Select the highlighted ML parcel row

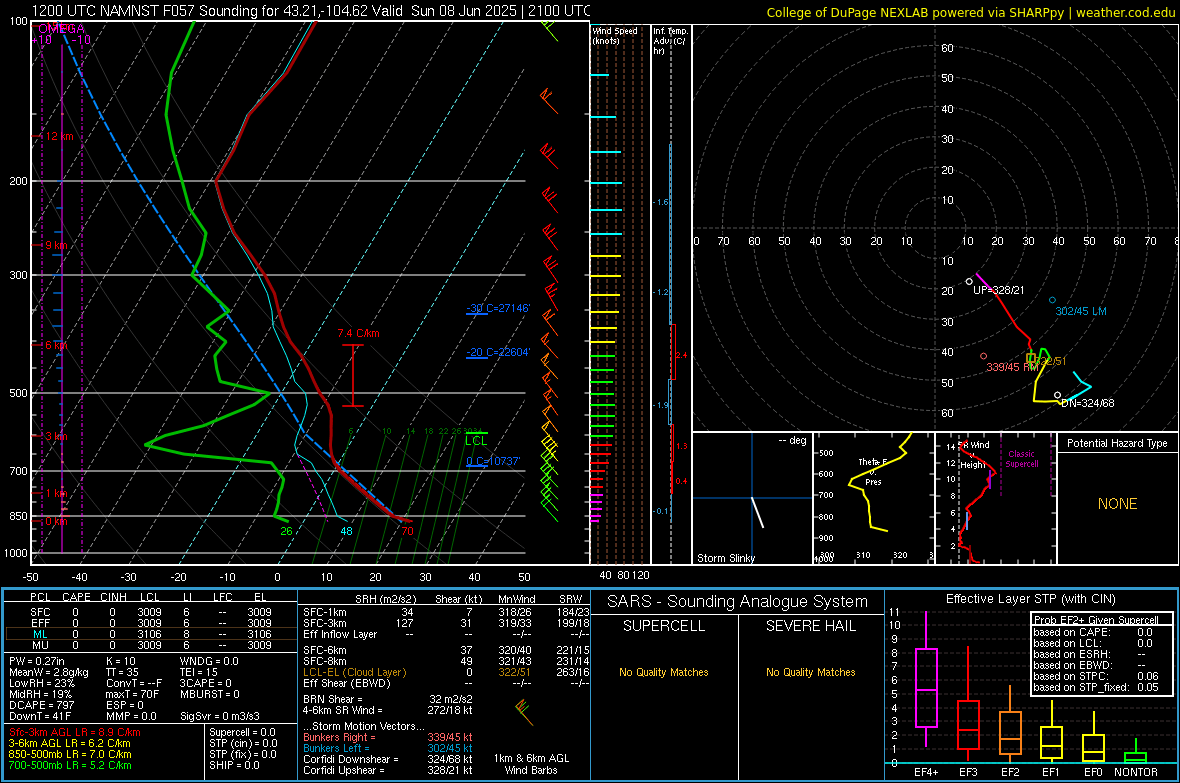(x=151, y=634)
